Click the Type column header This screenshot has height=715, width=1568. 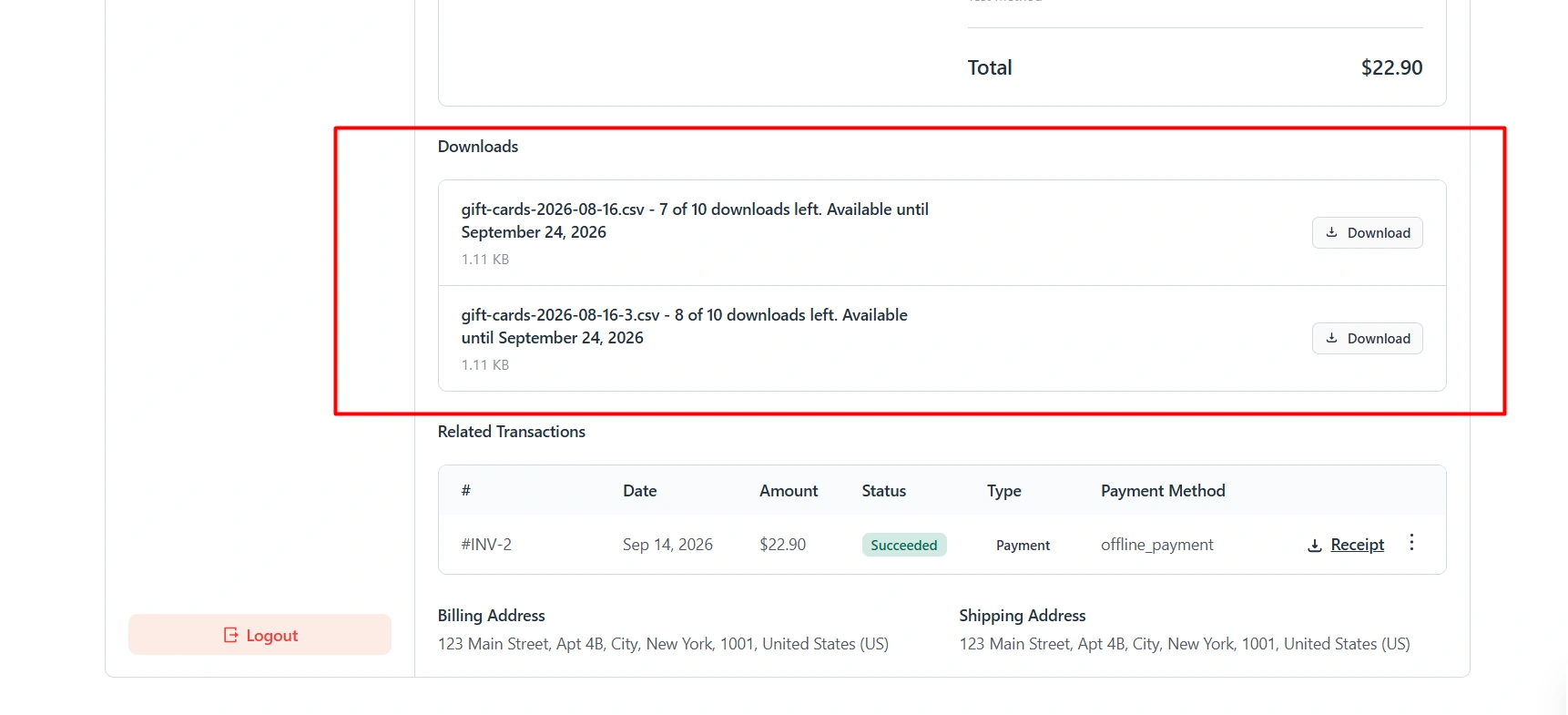(1004, 491)
